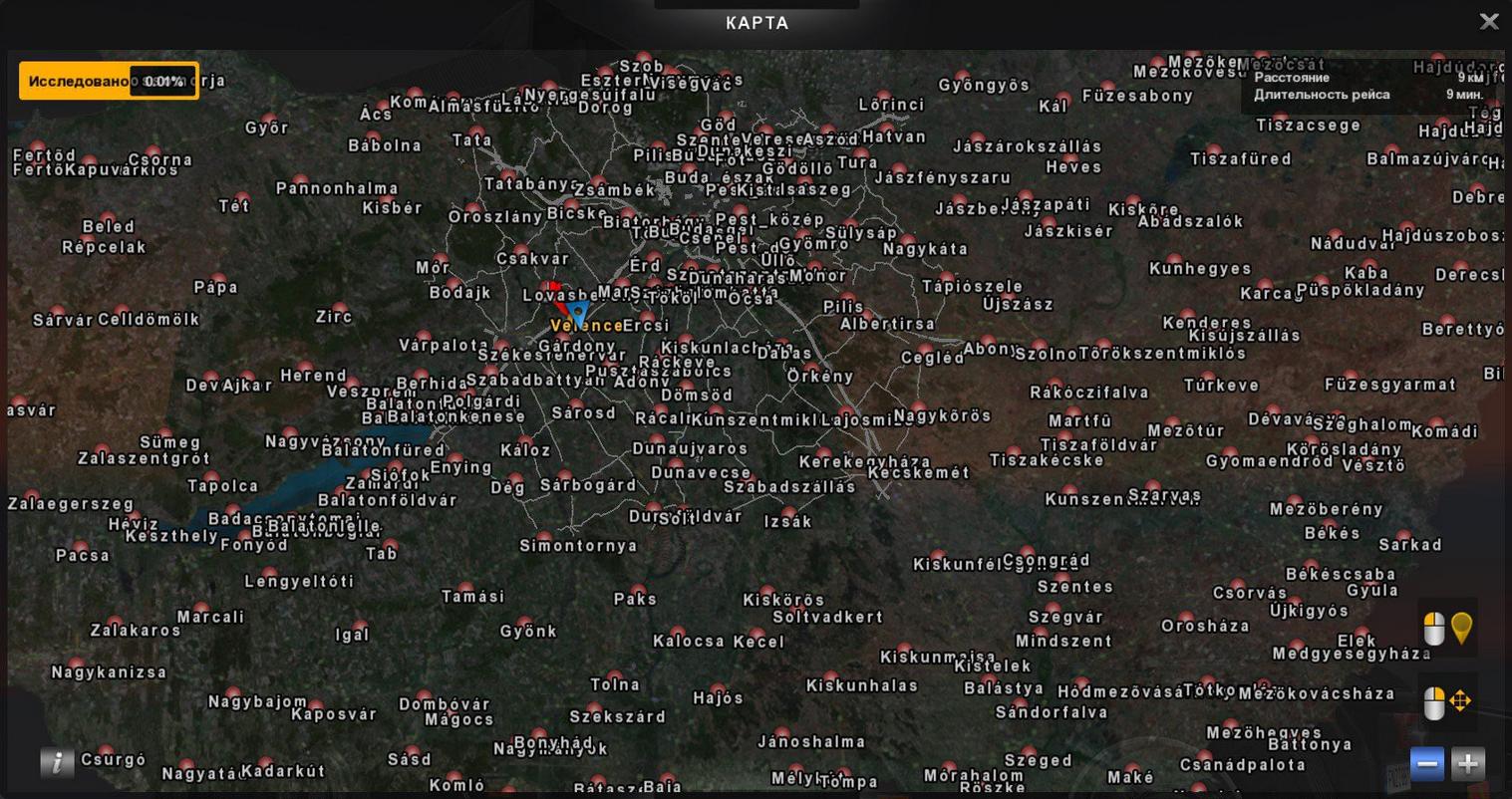Select the Paks city marker
Screen dimensions: 1512x799
635,599
